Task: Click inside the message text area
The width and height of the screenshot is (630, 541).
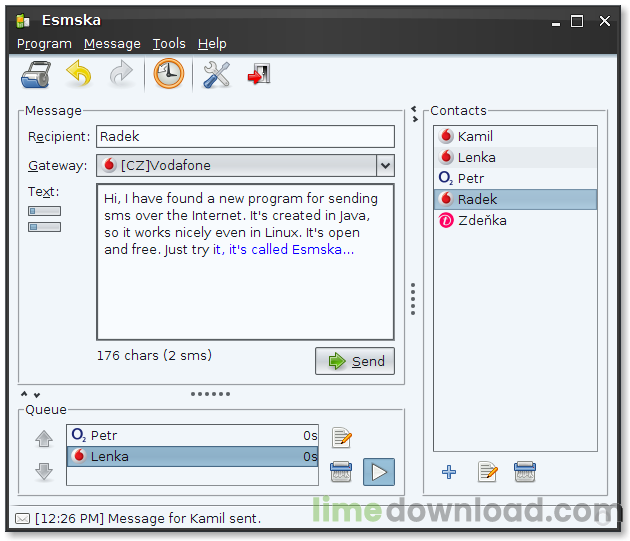Action: pyautogui.click(x=245, y=262)
